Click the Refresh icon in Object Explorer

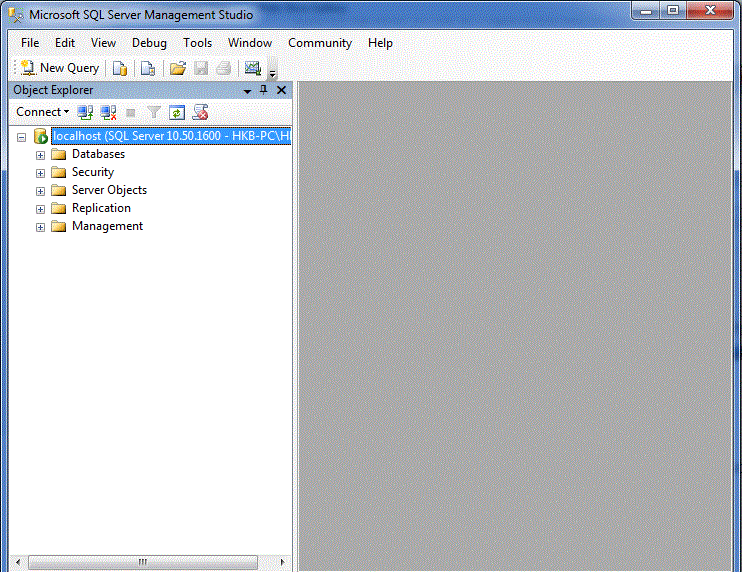tap(177, 113)
